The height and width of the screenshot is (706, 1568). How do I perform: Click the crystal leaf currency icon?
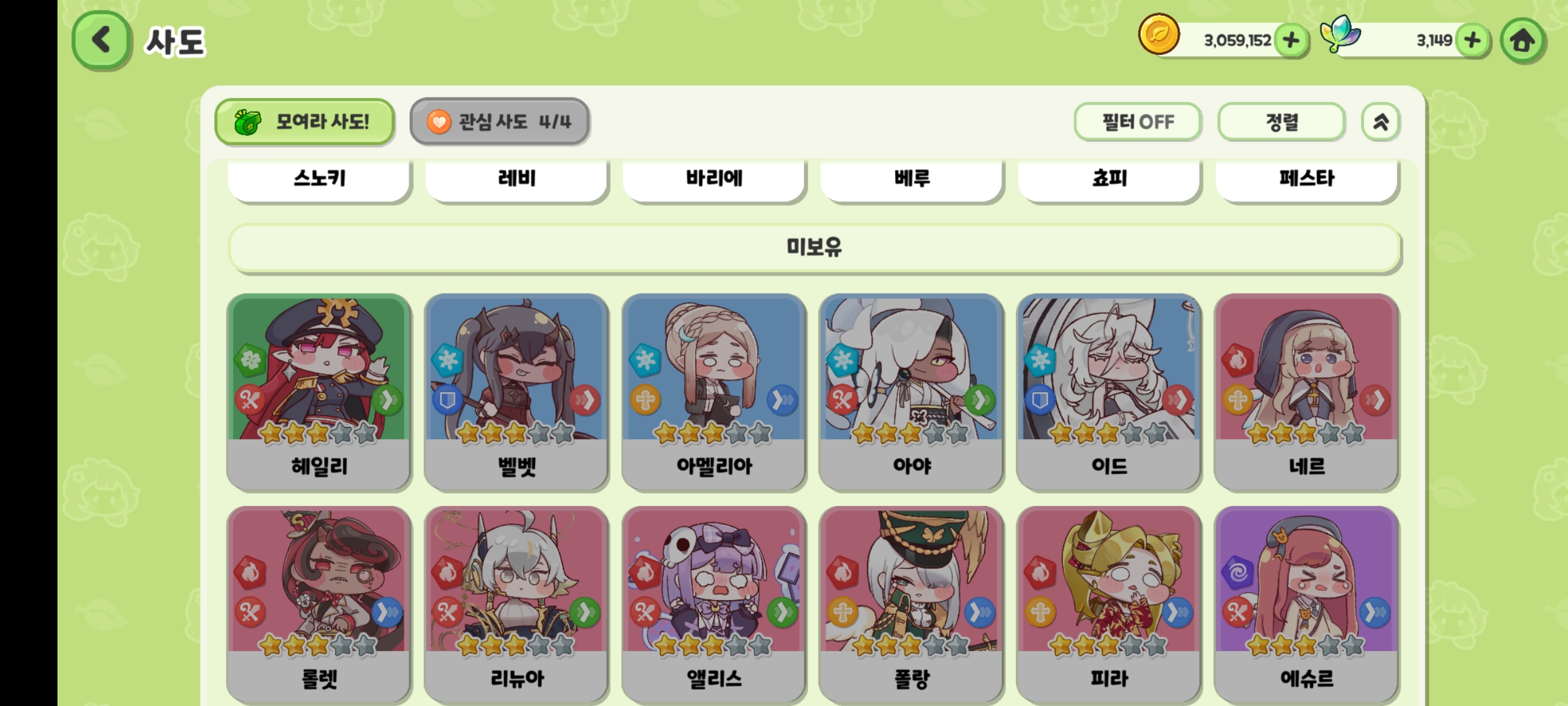[x=1340, y=34]
